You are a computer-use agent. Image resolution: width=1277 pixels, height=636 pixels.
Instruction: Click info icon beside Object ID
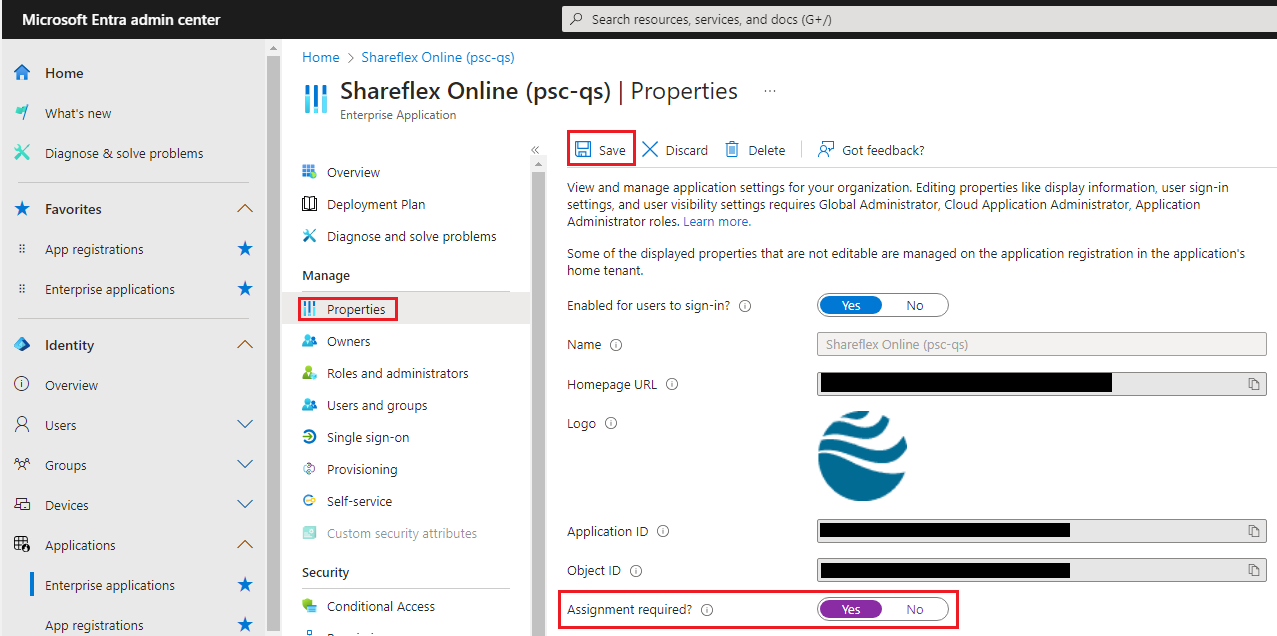point(636,571)
